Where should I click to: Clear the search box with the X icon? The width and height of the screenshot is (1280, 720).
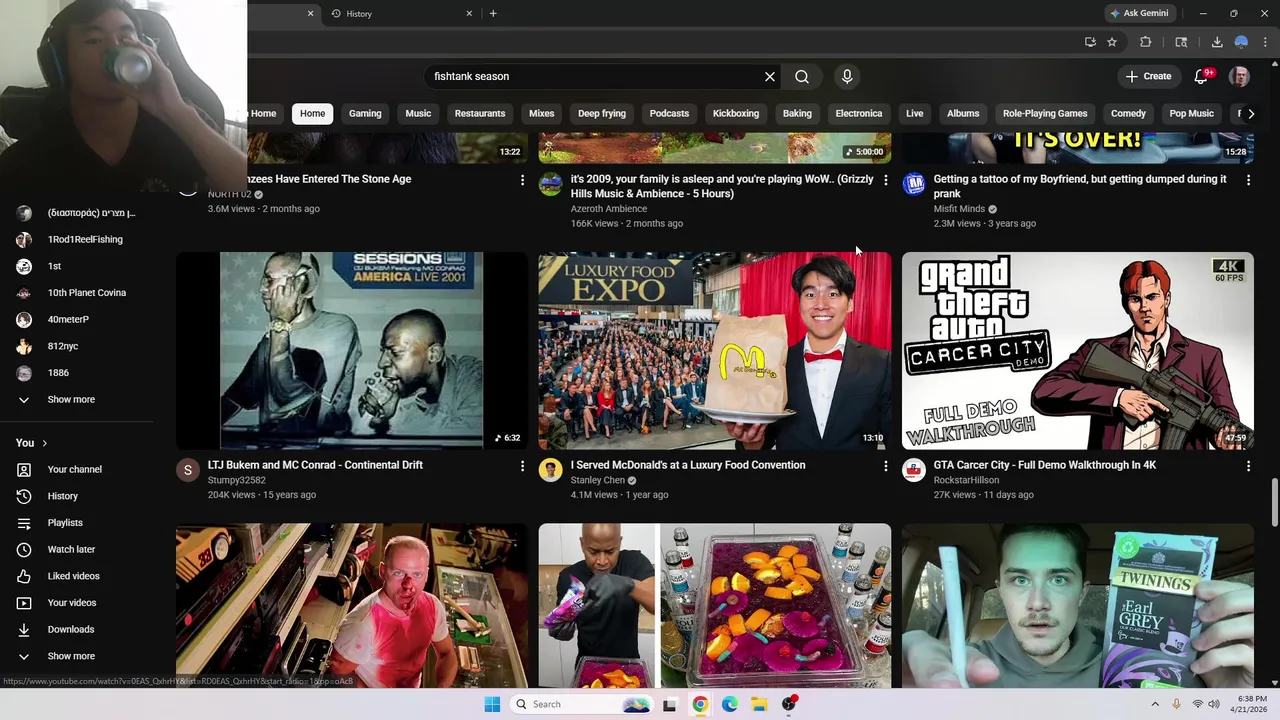coord(770,76)
